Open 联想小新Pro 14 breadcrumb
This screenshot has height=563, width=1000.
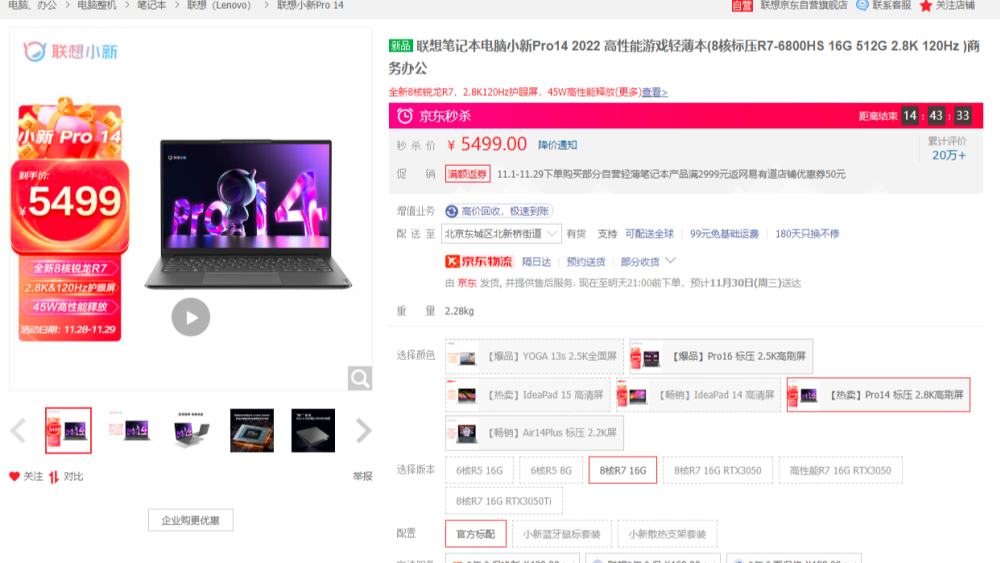pyautogui.click(x=310, y=5)
